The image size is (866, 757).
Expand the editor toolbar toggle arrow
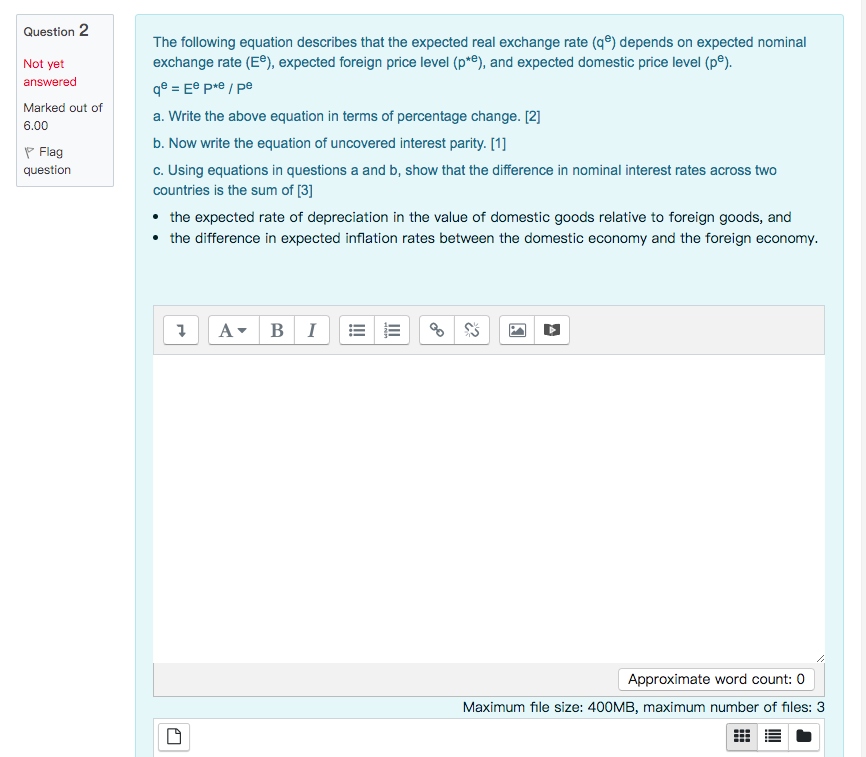pyautogui.click(x=181, y=330)
